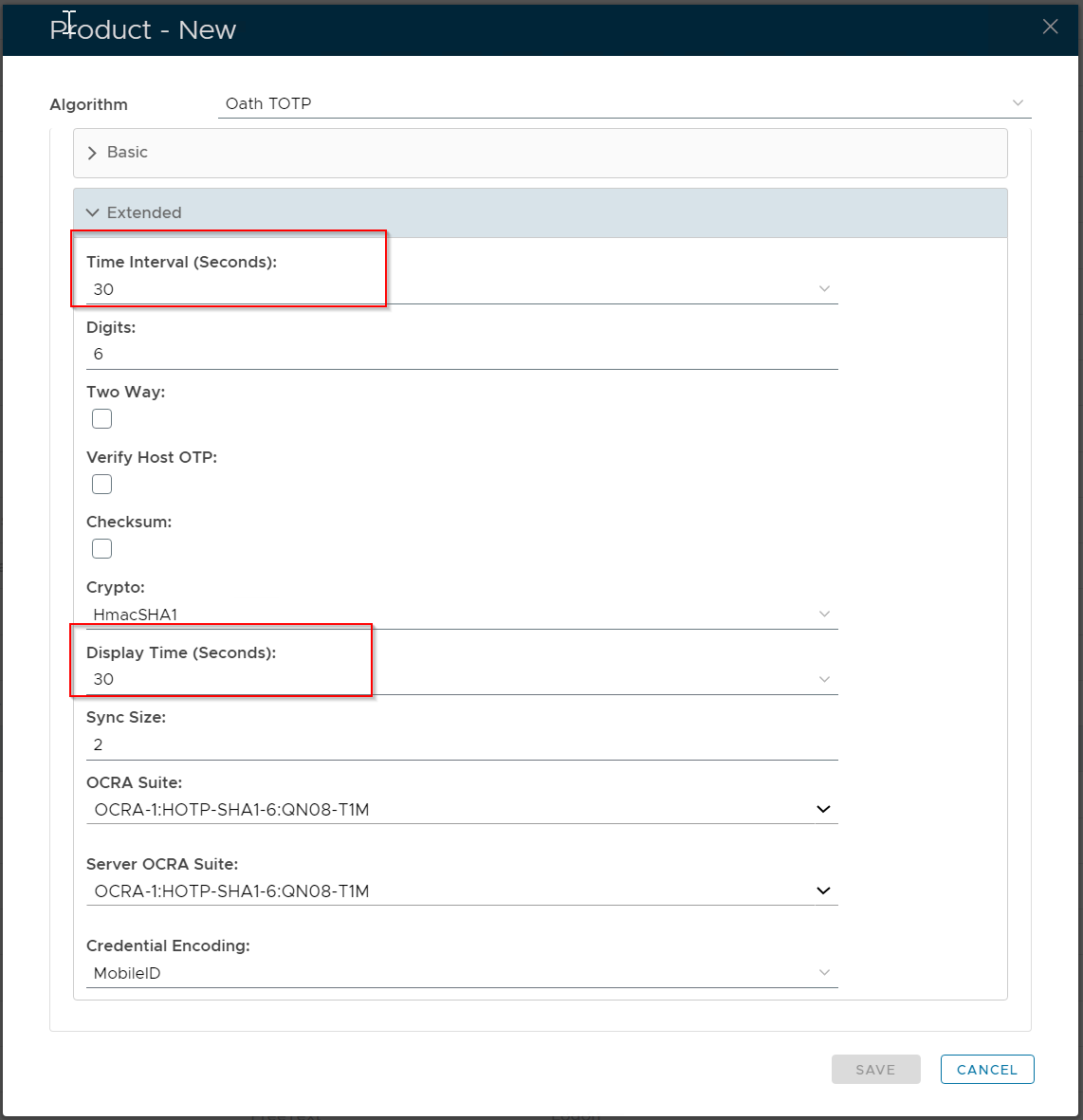Click the MobileID encoding value
The height and width of the screenshot is (1120, 1083).
127,974
